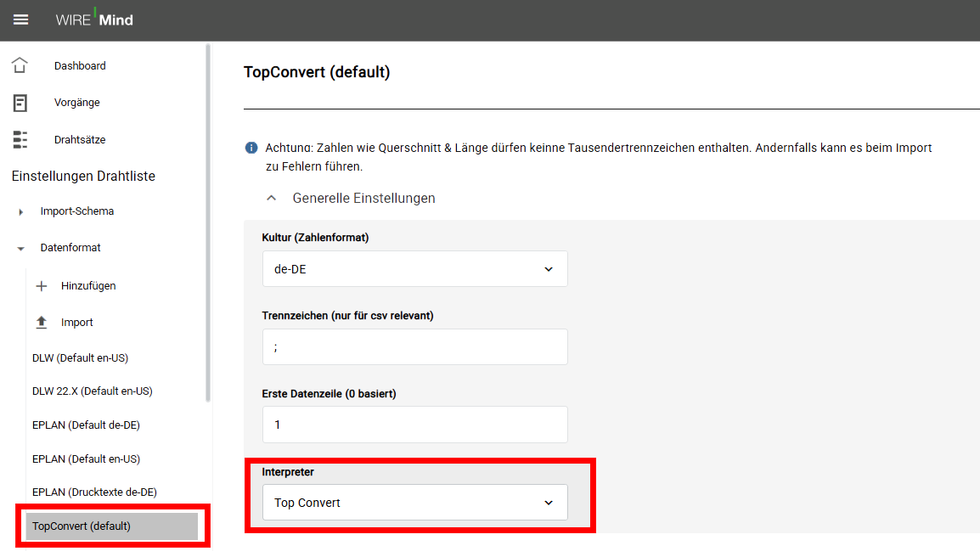Click the Drahtsätze list icon
The height and width of the screenshot is (551, 980).
point(19,140)
